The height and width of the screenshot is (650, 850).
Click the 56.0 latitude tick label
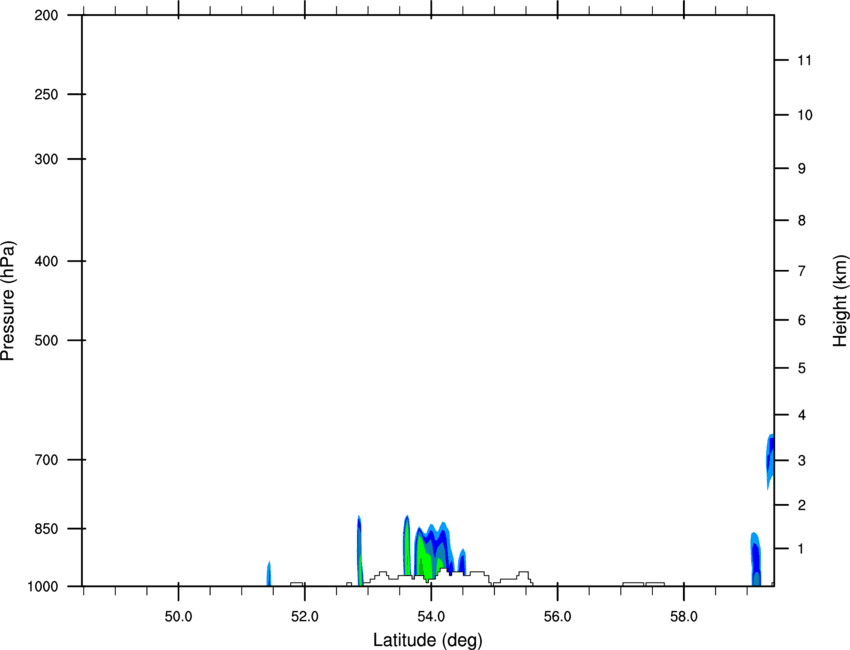[x=558, y=617]
